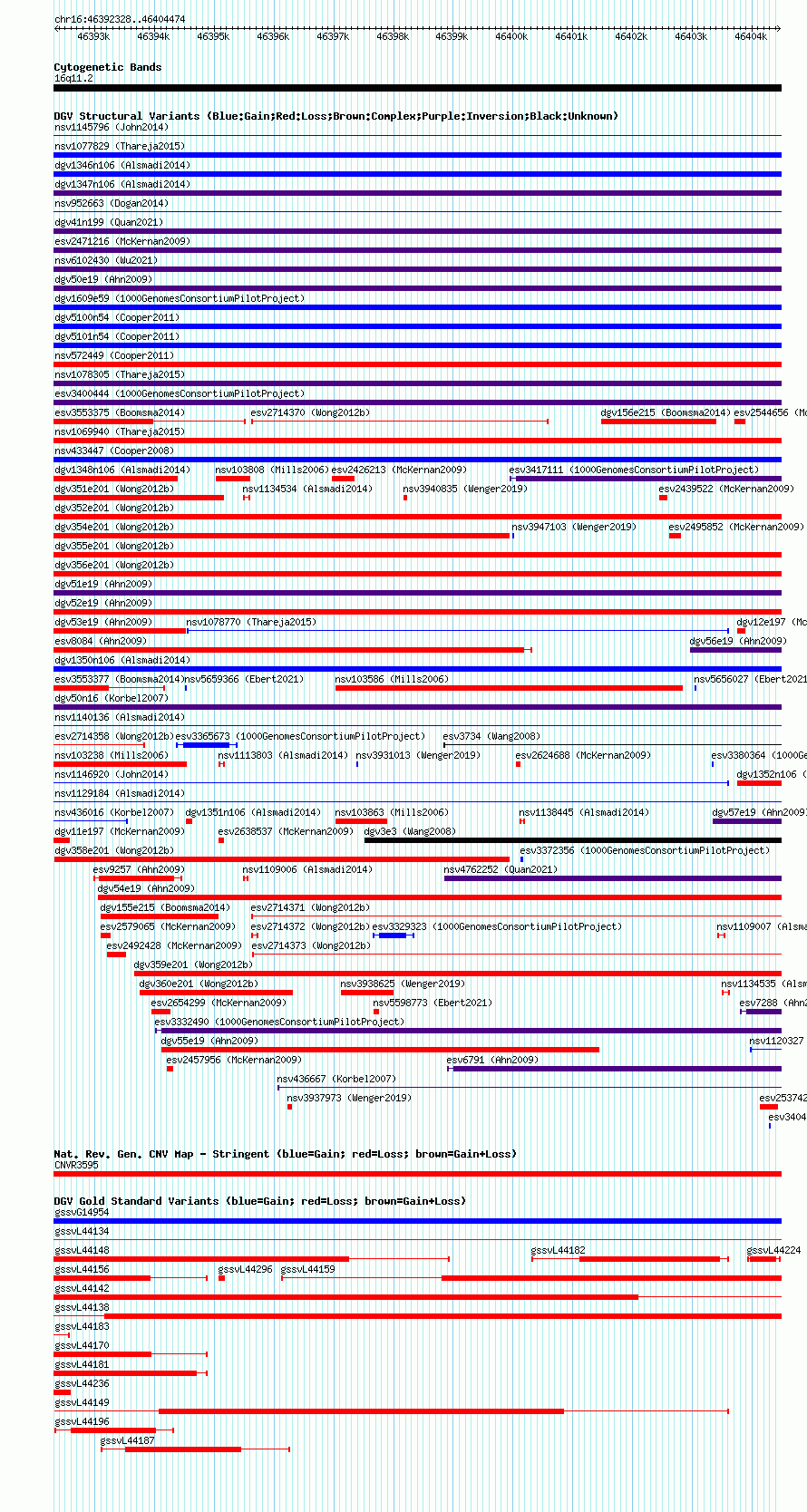Select esv2439522 (McKernan2009) variant
This screenshot has height=1512, width=807.
coord(726,489)
